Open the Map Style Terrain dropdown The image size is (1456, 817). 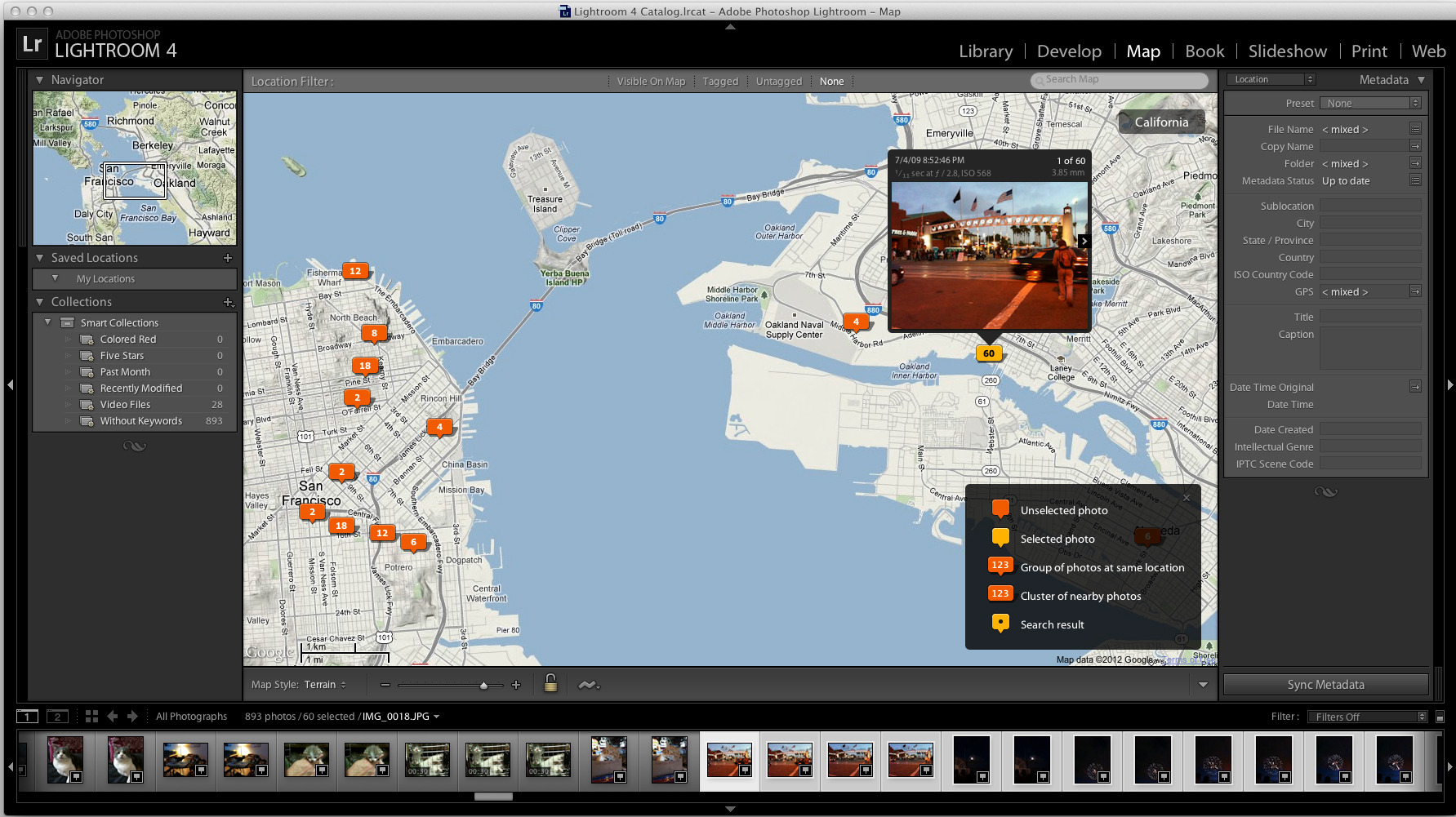[325, 685]
